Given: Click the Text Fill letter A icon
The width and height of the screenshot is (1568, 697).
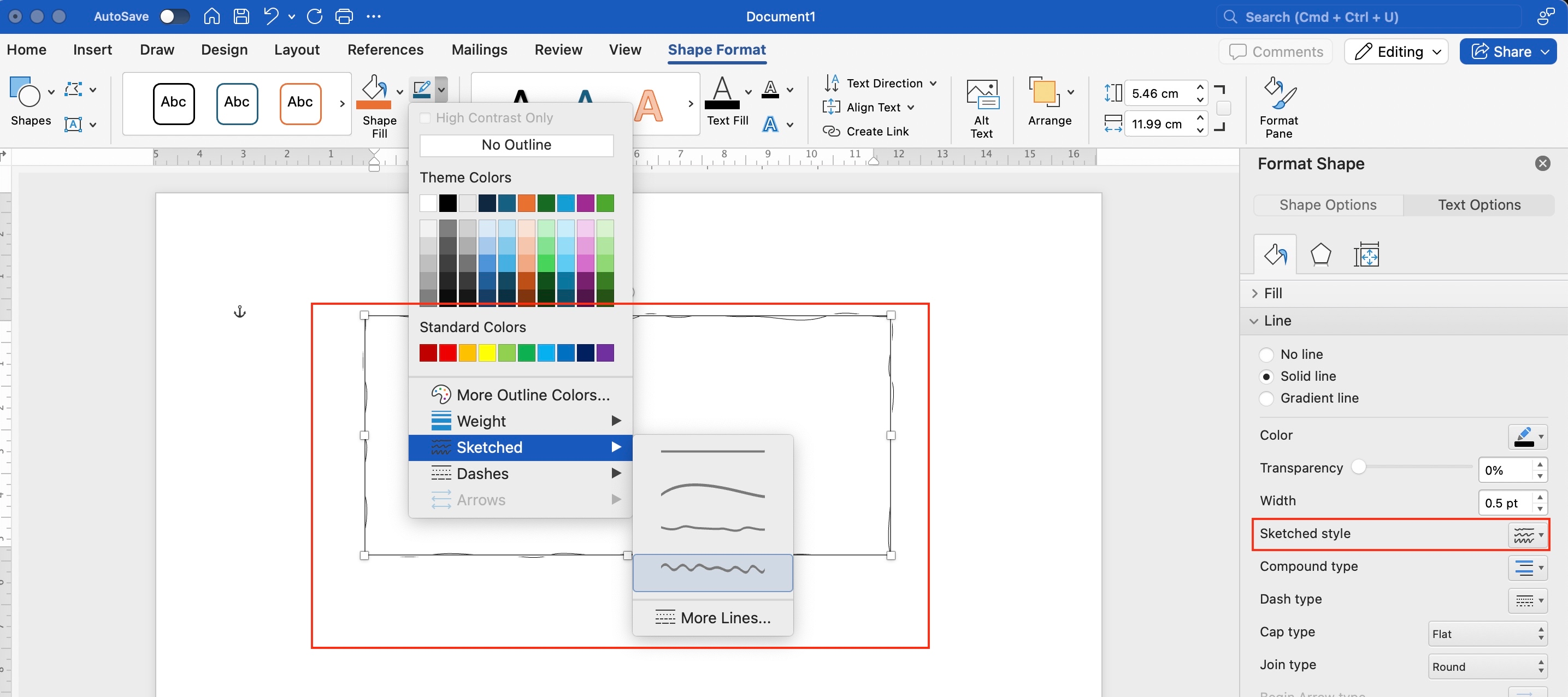Looking at the screenshot, I should (722, 92).
